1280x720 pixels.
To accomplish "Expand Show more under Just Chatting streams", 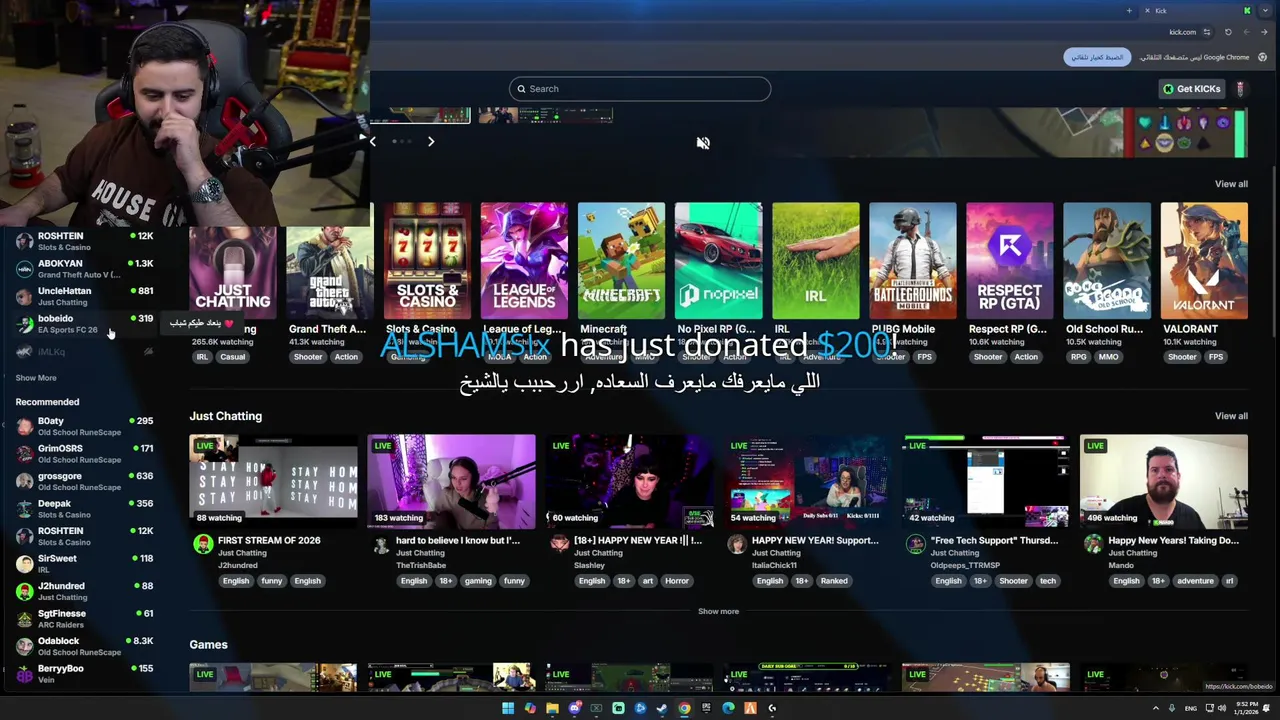I will (x=718, y=611).
